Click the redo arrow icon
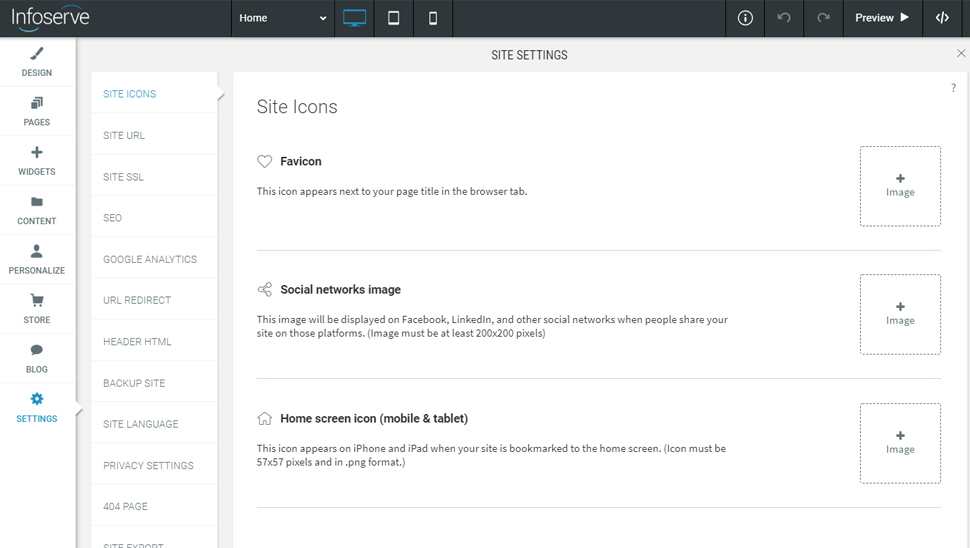 click(x=823, y=18)
